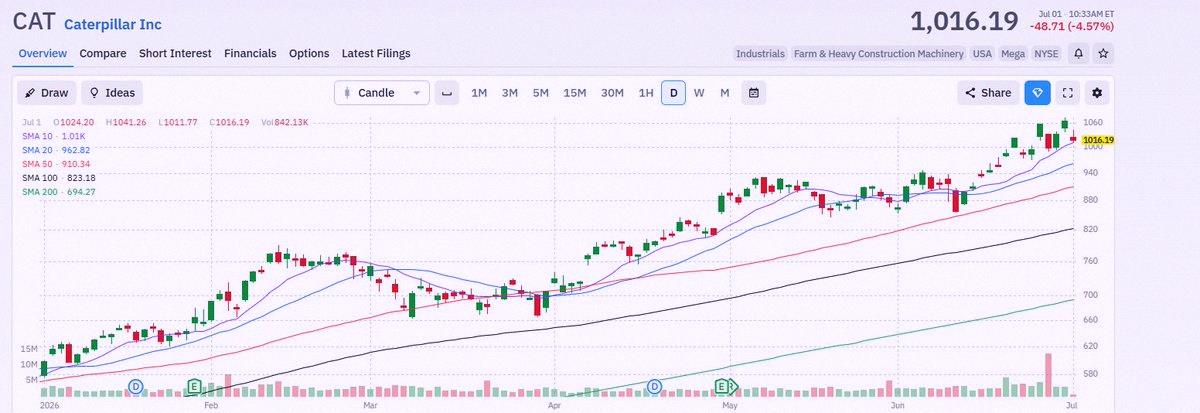
Task: Open the calendar date range picker
Action: tap(754, 93)
